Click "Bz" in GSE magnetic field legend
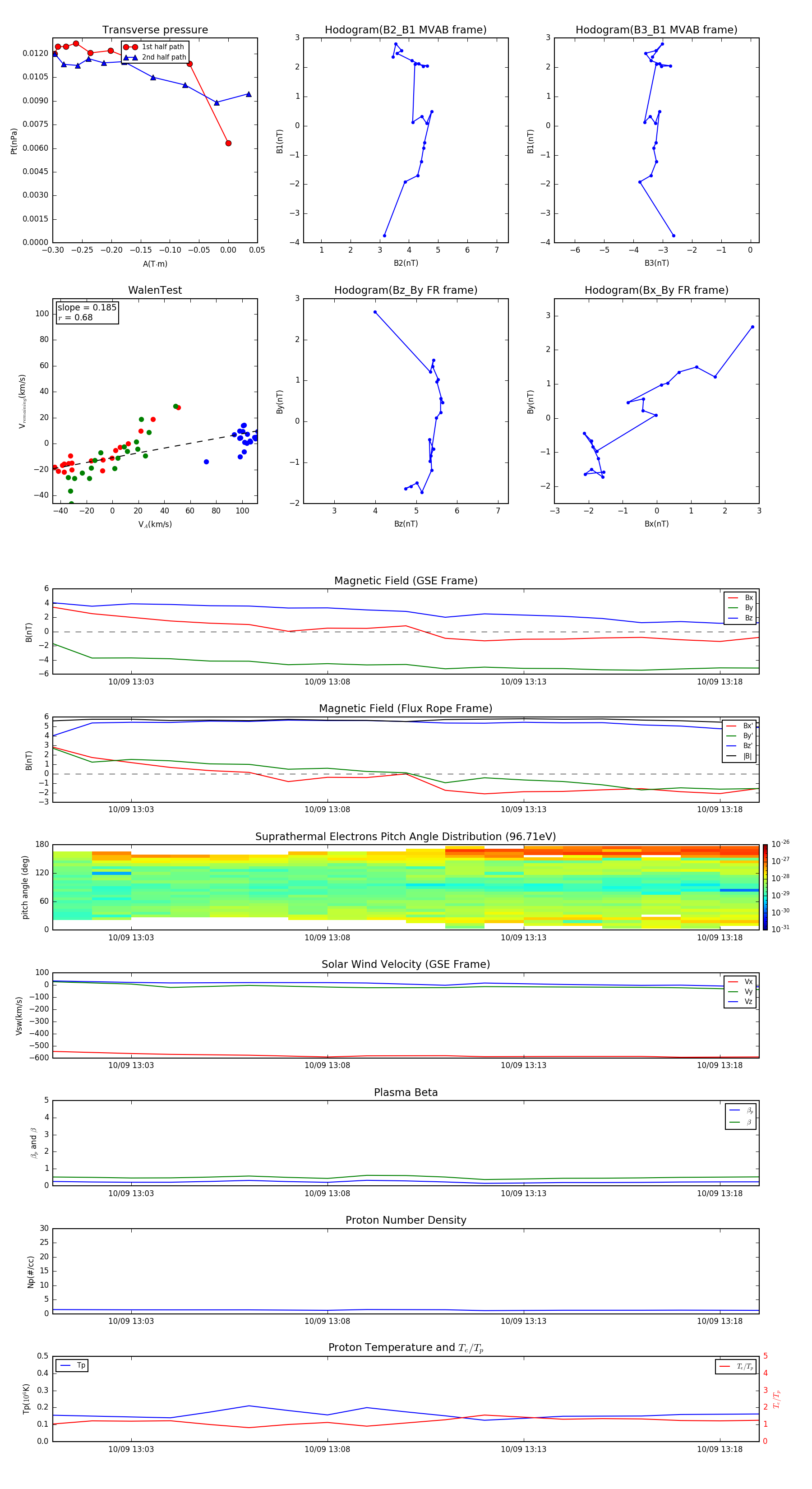Image resolution: width=812 pixels, height=1489 pixels. tap(748, 618)
